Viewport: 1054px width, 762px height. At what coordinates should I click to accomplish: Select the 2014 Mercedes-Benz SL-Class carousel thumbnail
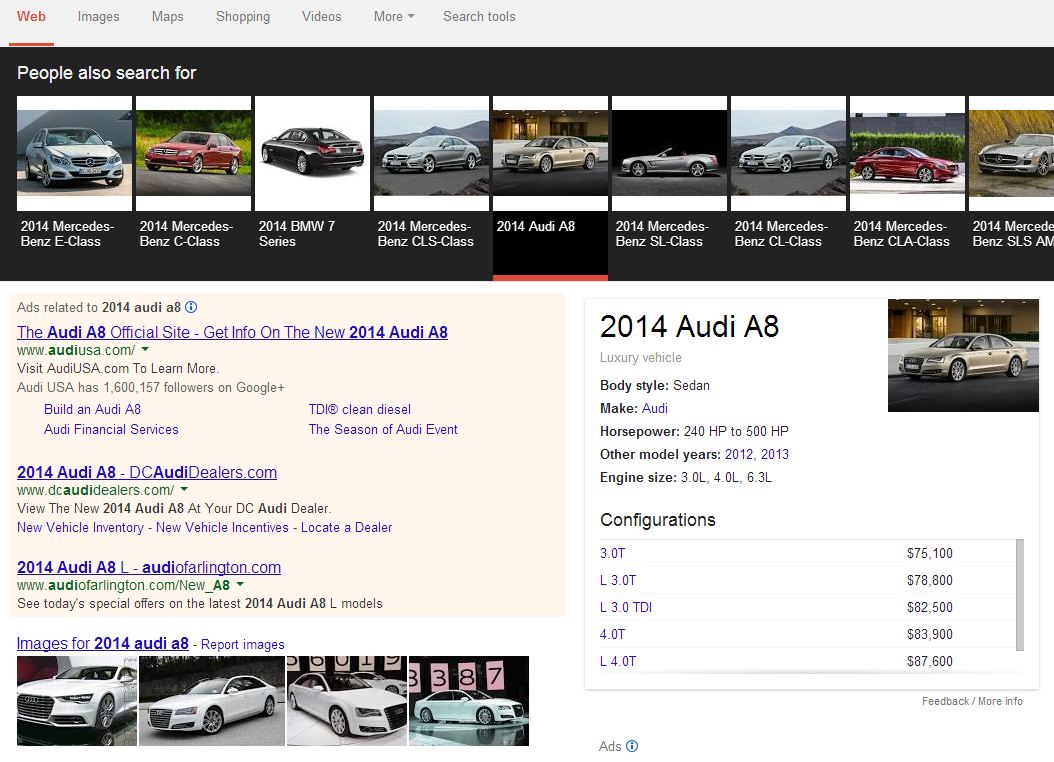pos(670,153)
